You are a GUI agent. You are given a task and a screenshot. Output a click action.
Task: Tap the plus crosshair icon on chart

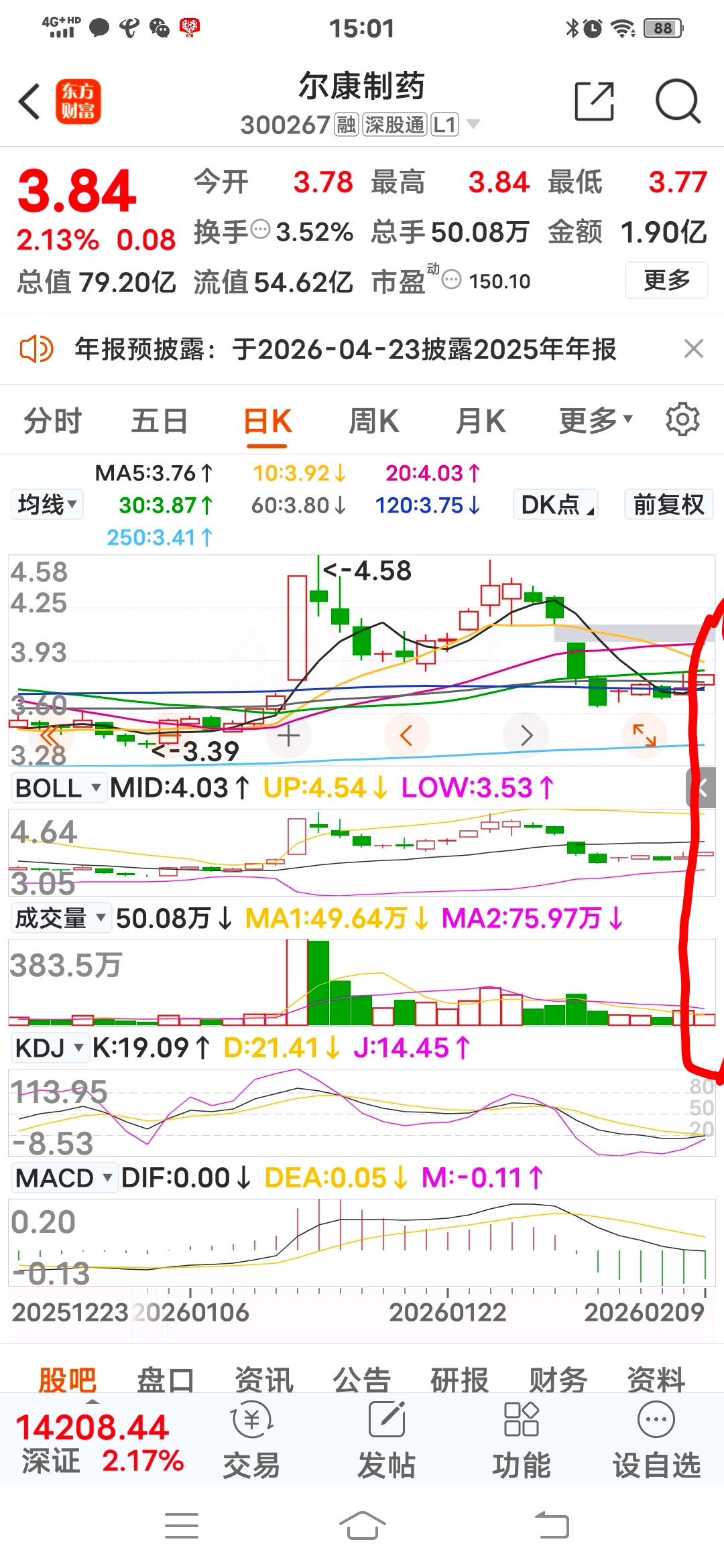click(x=288, y=736)
